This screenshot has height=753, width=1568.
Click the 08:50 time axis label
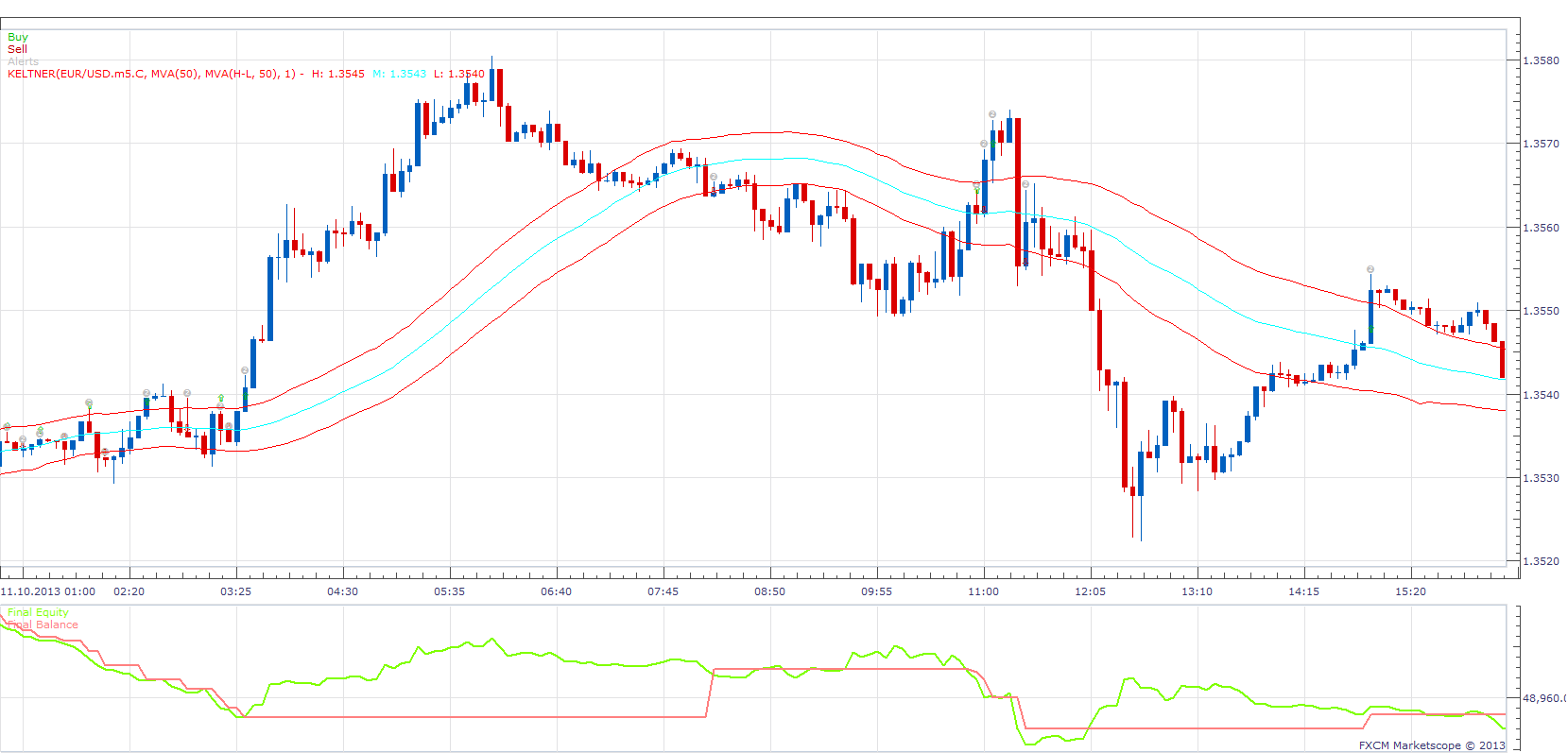769,591
